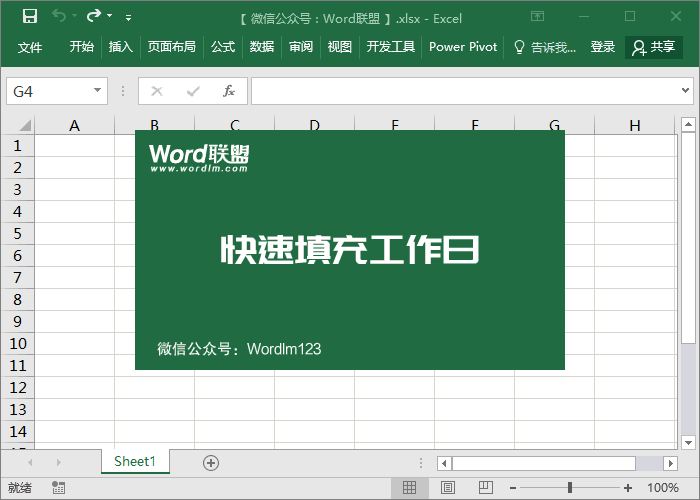
Task: Click inside the formula bar input
Action: pos(465,91)
